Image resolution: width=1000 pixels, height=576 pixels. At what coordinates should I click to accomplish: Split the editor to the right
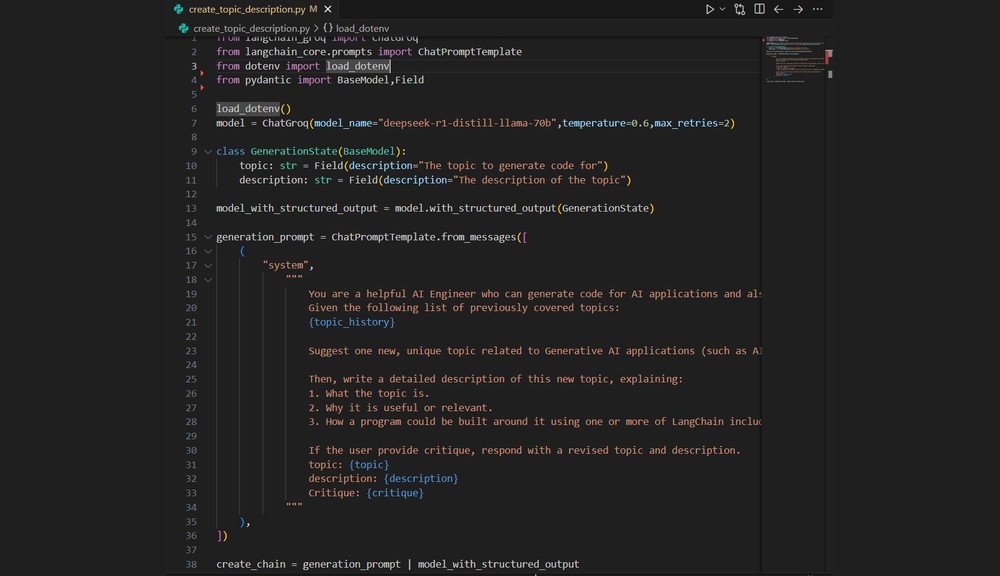pyautogui.click(x=759, y=9)
